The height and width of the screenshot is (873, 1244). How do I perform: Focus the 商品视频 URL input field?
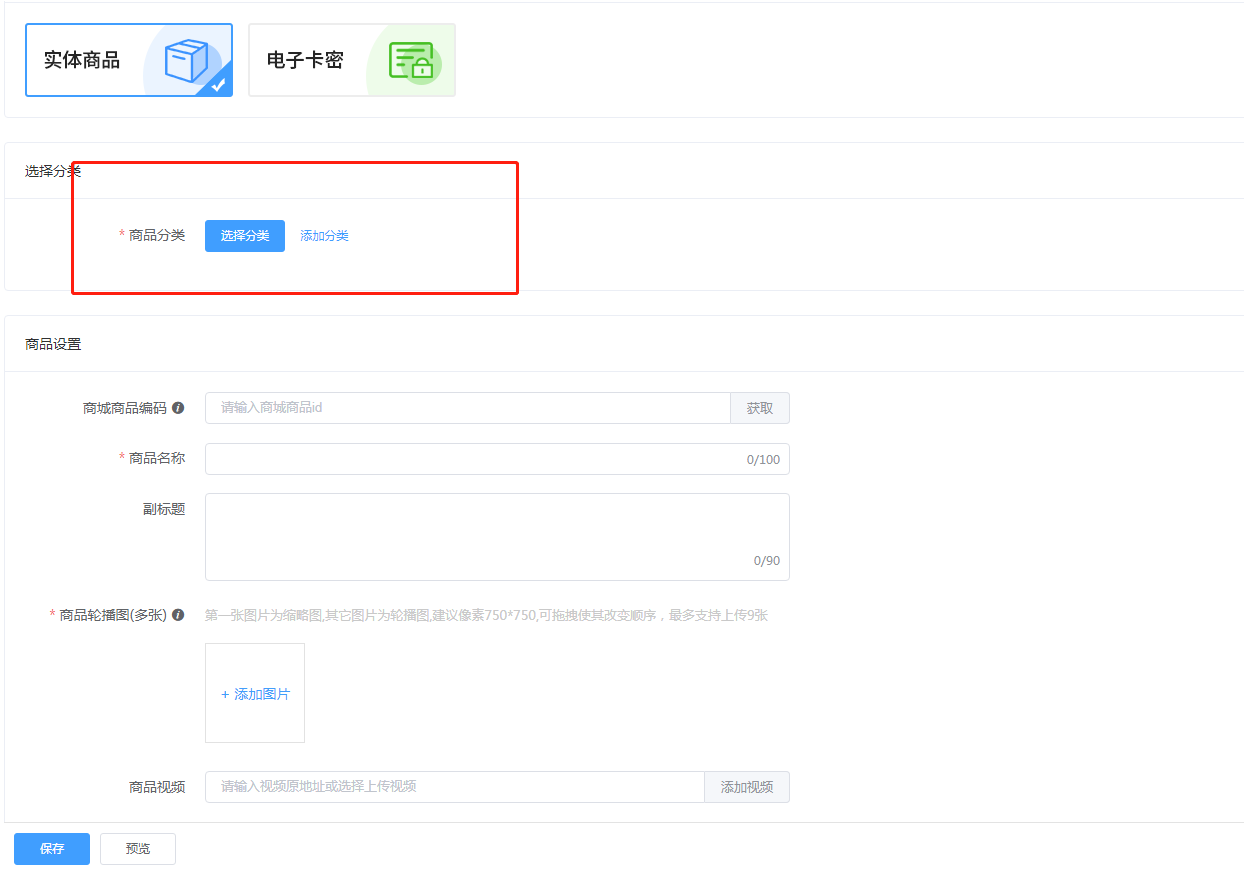tap(455, 787)
